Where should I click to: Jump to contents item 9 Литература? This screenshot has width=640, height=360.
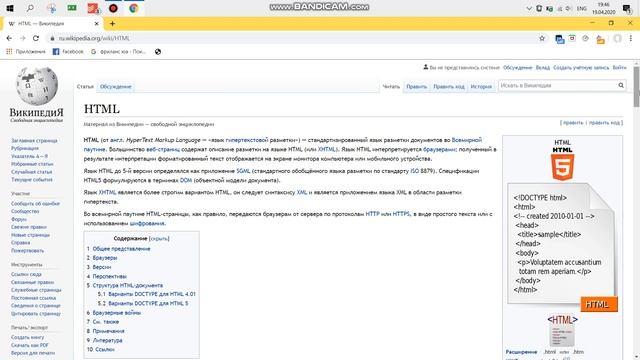[x=107, y=340]
